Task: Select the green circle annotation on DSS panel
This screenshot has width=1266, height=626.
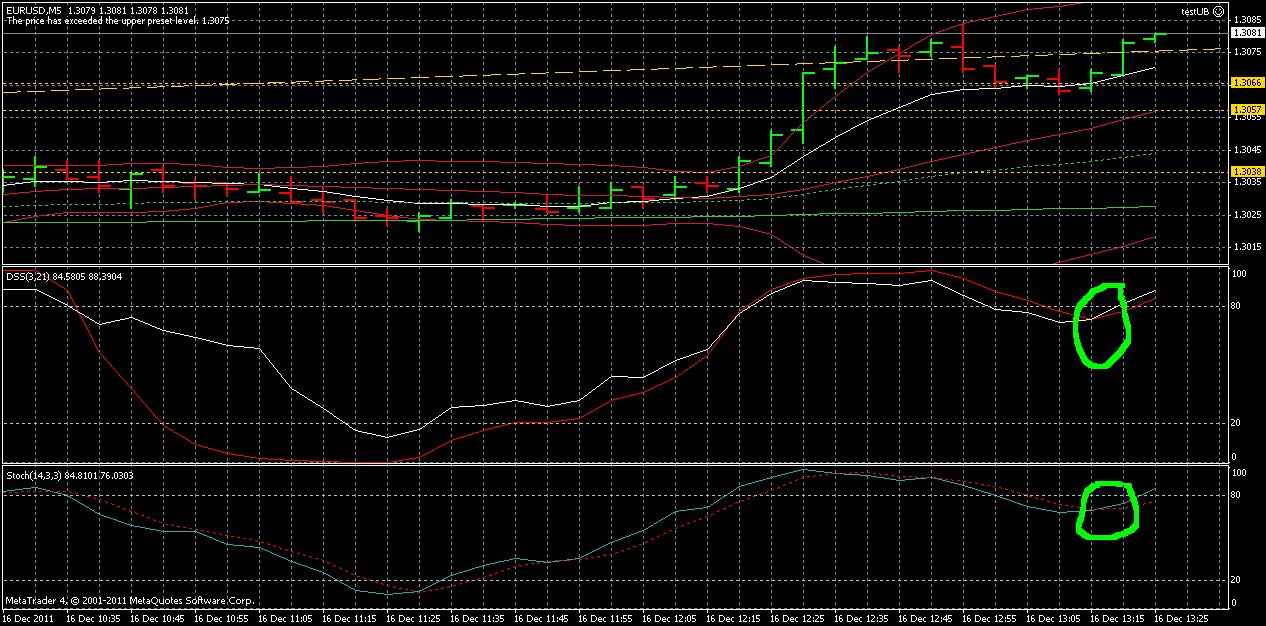Action: pyautogui.click(x=1102, y=325)
